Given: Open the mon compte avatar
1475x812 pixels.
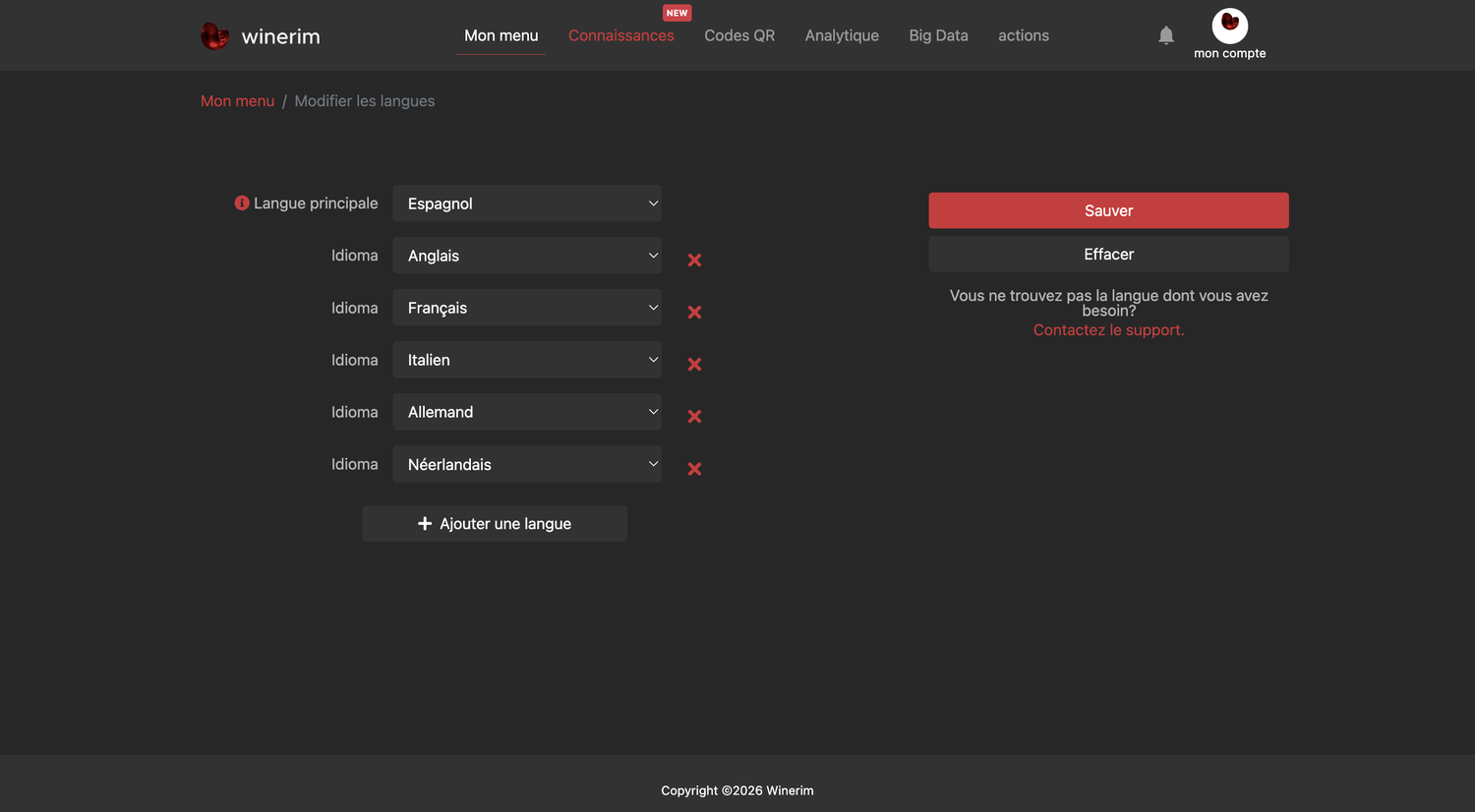Looking at the screenshot, I should click(x=1230, y=26).
